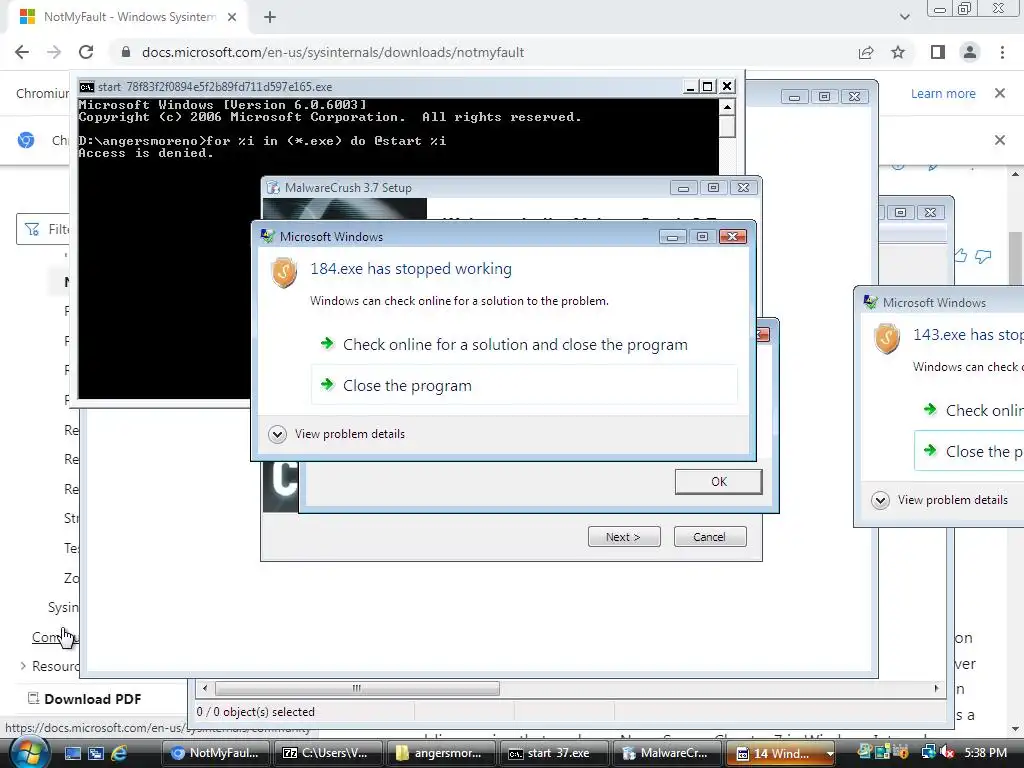Click the thumbs up feedback icon
The image size is (1024, 768).
(x=961, y=256)
